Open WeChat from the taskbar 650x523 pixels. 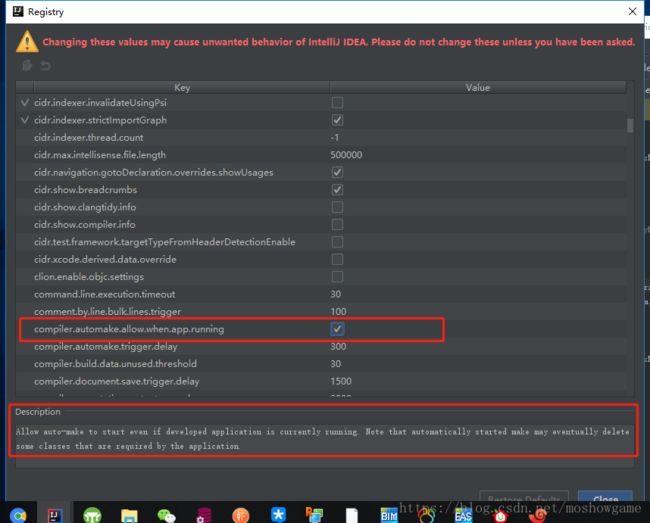(166, 515)
